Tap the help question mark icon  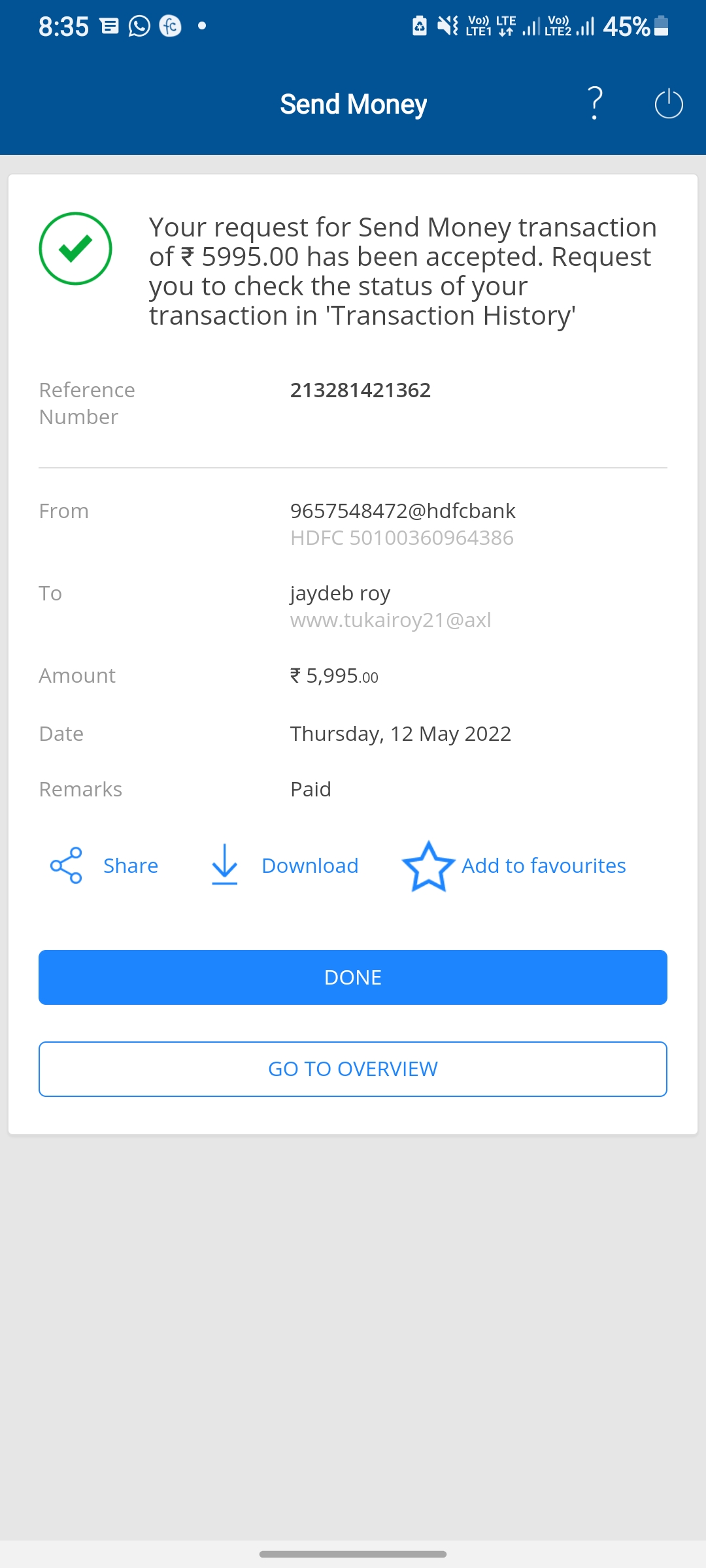tap(595, 103)
